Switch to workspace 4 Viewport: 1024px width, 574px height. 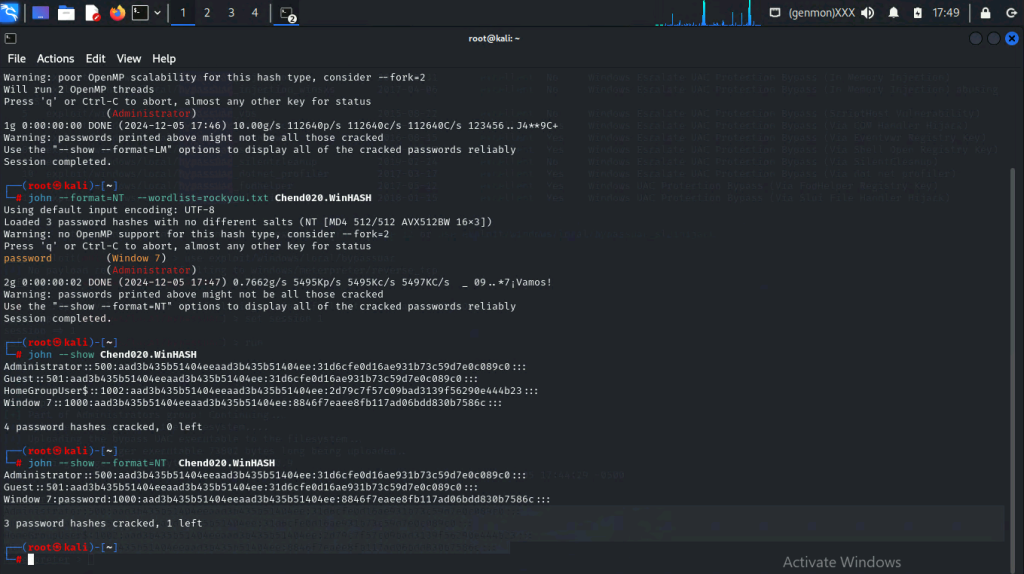[x=255, y=13]
